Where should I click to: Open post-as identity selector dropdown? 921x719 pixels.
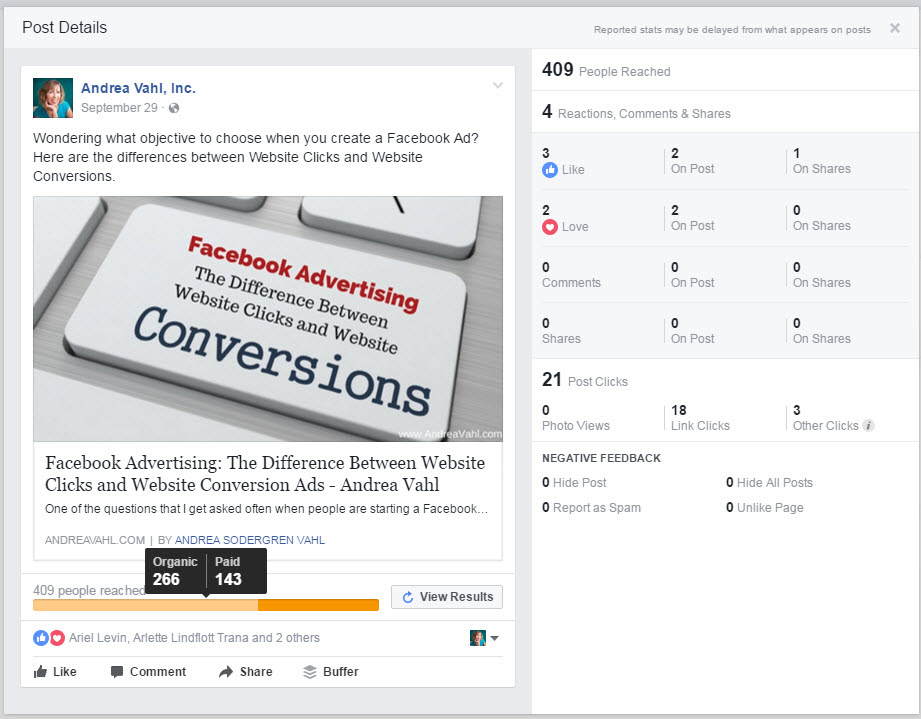point(484,638)
